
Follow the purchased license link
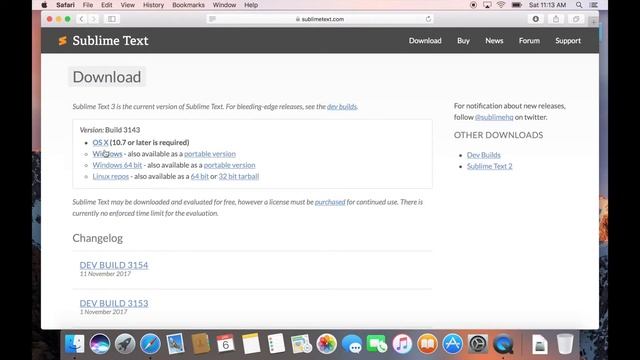click(330, 202)
